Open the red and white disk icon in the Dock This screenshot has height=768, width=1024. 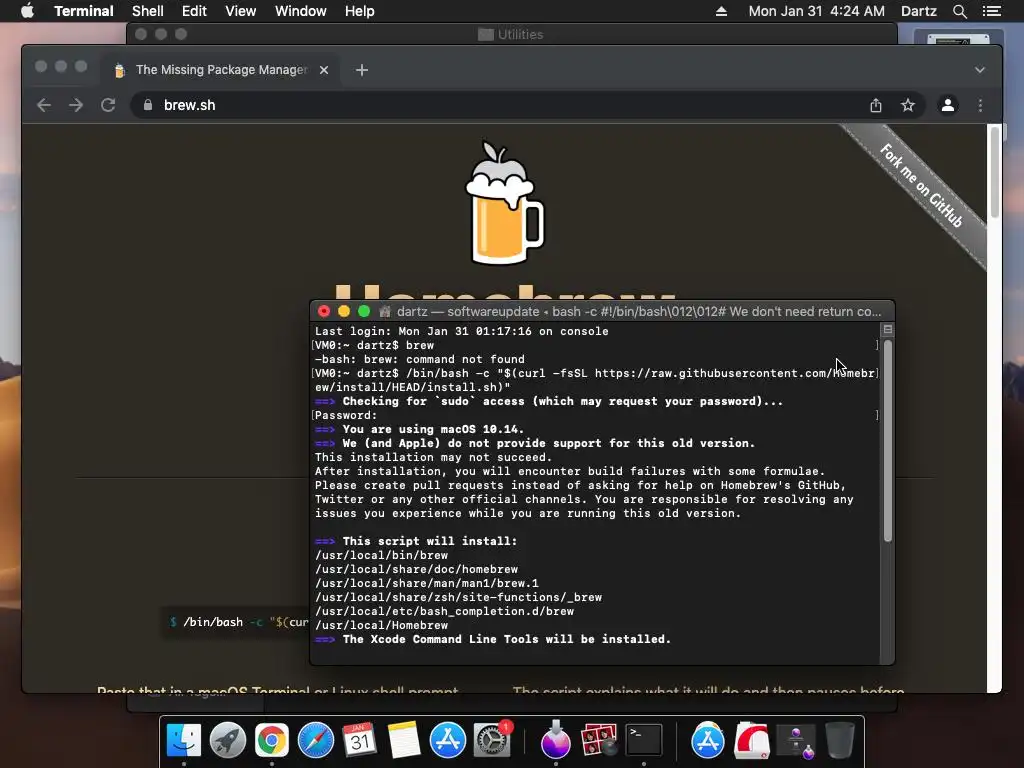coord(752,740)
